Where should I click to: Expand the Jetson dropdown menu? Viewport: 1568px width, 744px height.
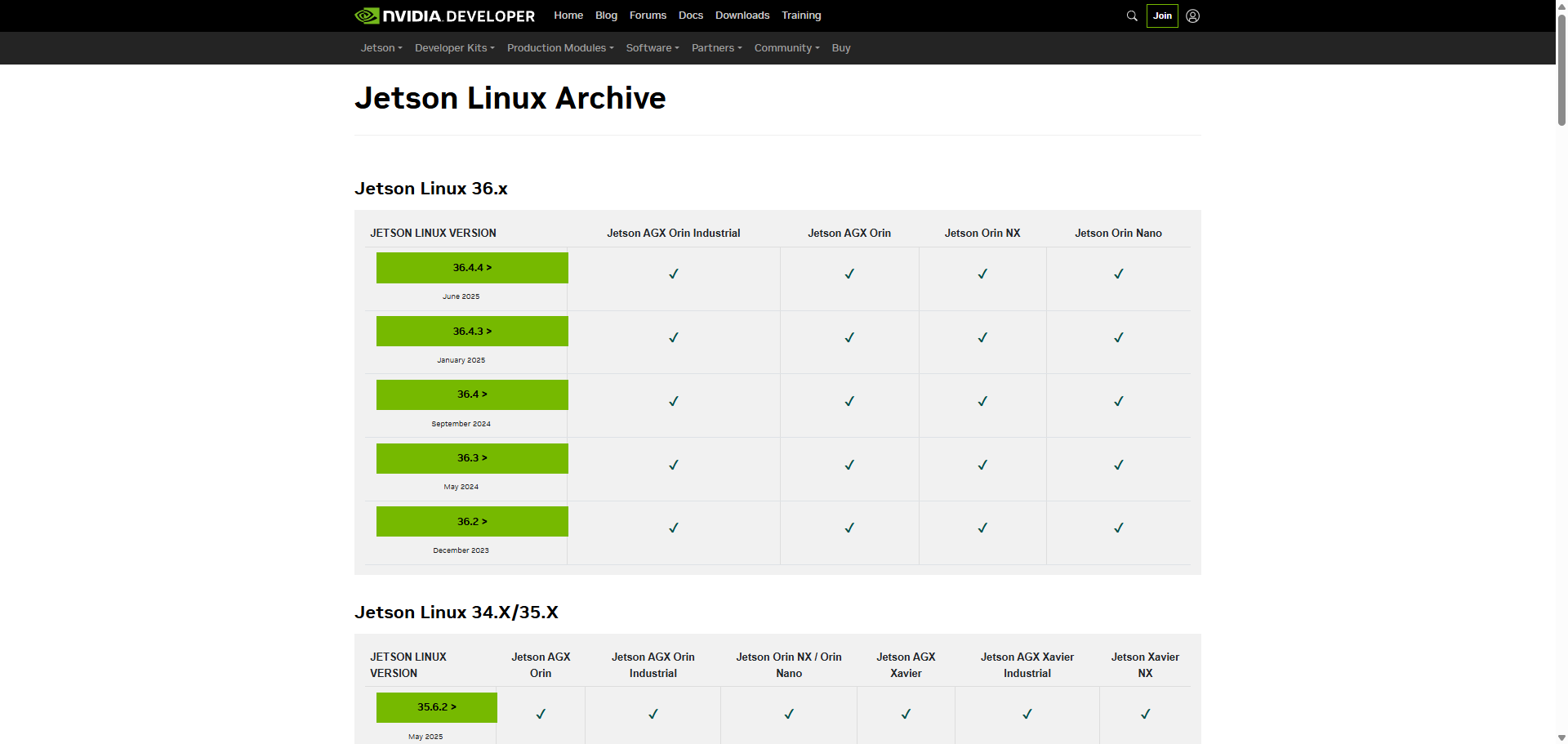click(x=381, y=48)
